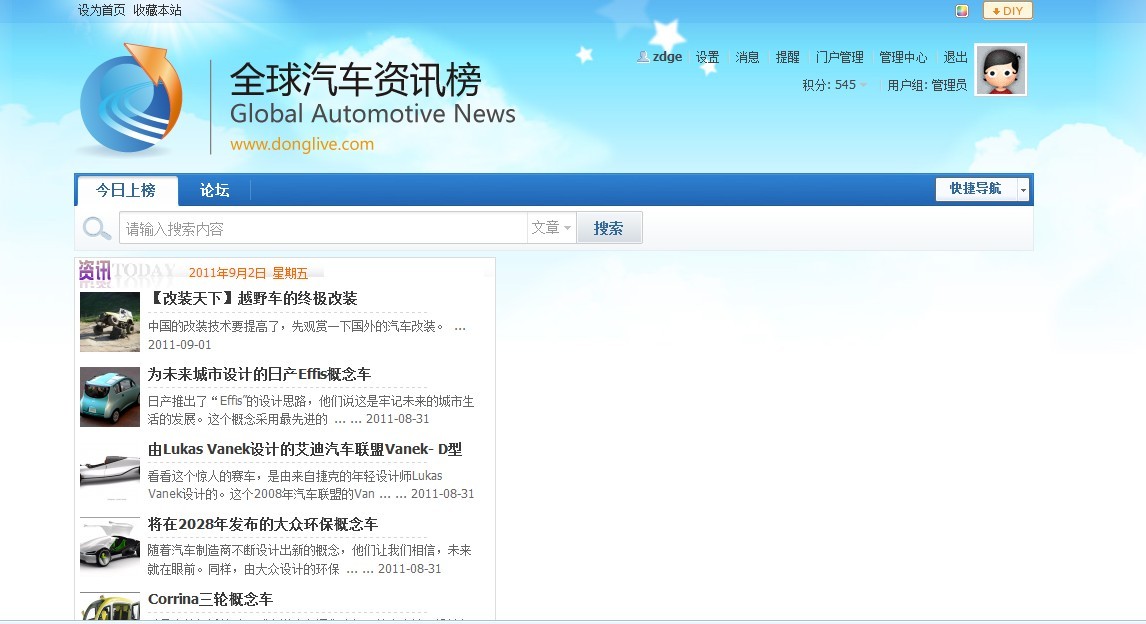This screenshot has height=624, width=1146.
Task: Open article 将在2028年发布的大众环保概念车
Action: 262,524
